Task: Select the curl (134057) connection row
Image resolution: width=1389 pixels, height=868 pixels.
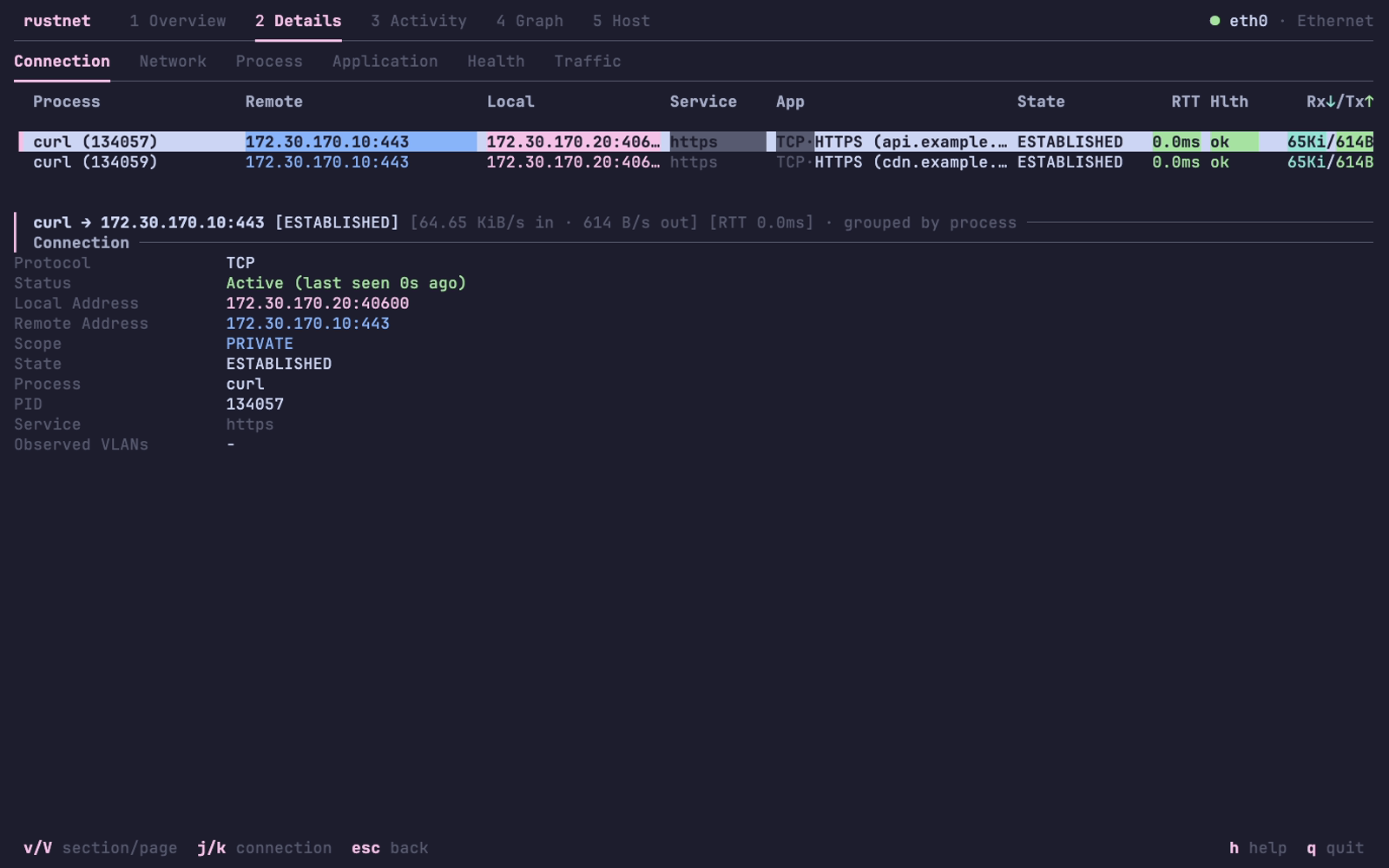Action: (695, 141)
